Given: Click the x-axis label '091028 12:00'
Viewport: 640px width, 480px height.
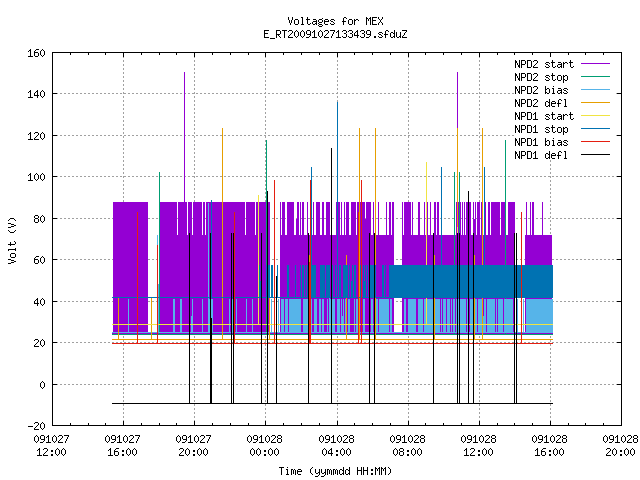Looking at the screenshot, I should (478, 446).
